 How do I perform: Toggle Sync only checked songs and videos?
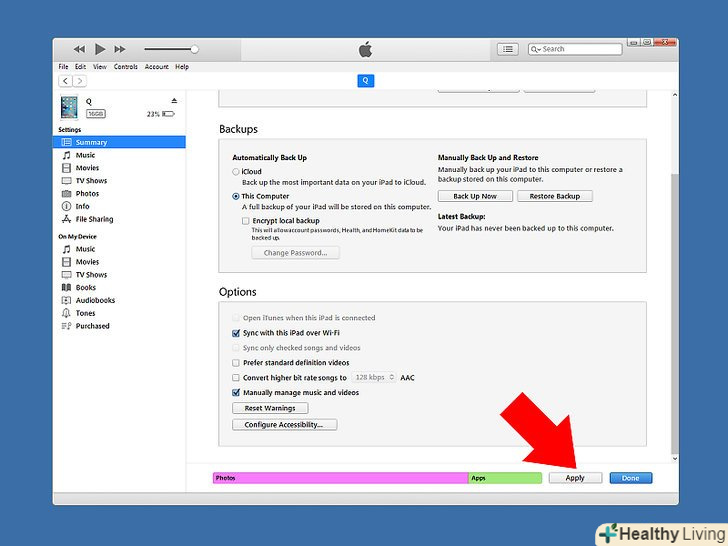tap(236, 348)
